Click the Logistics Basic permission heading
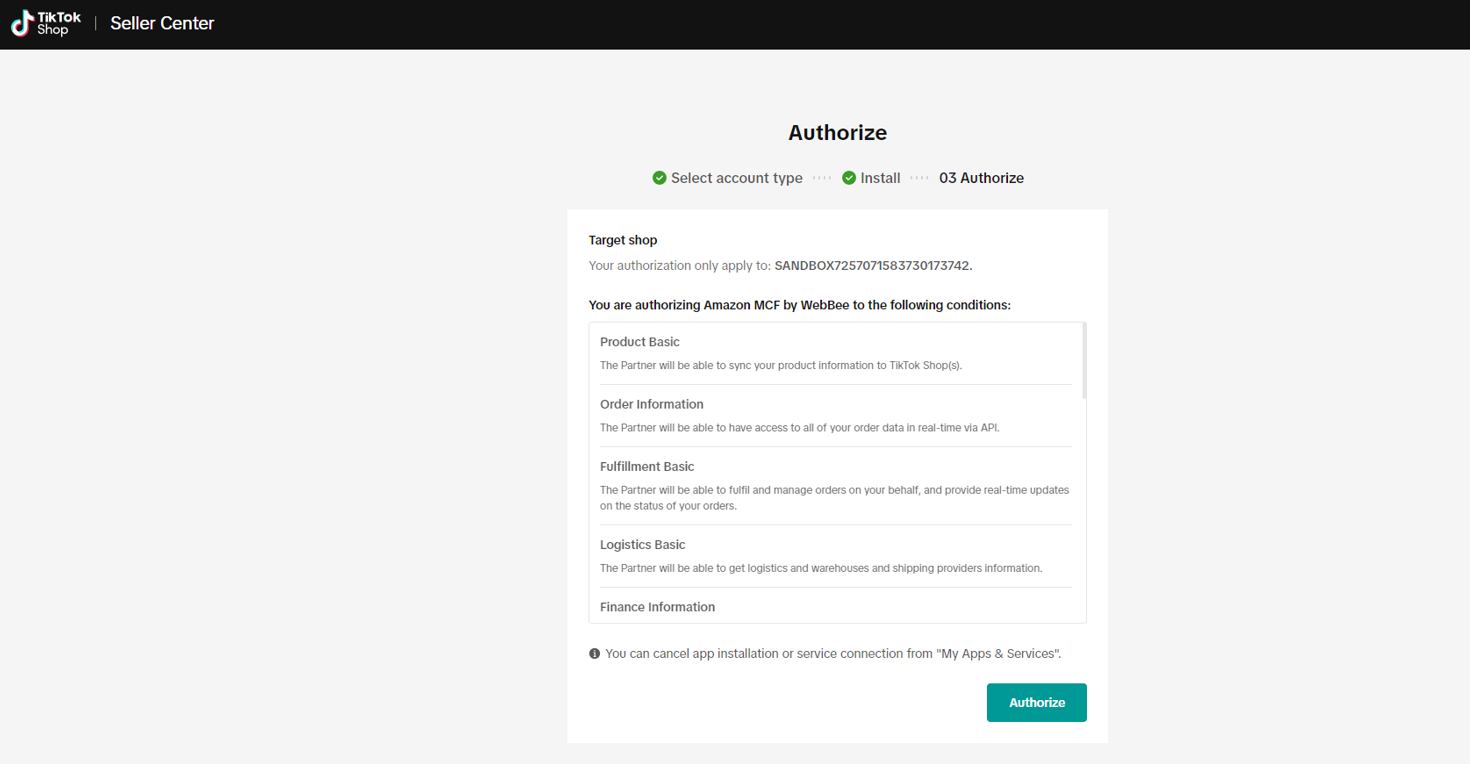Viewport: 1470px width, 764px height. [643, 545]
